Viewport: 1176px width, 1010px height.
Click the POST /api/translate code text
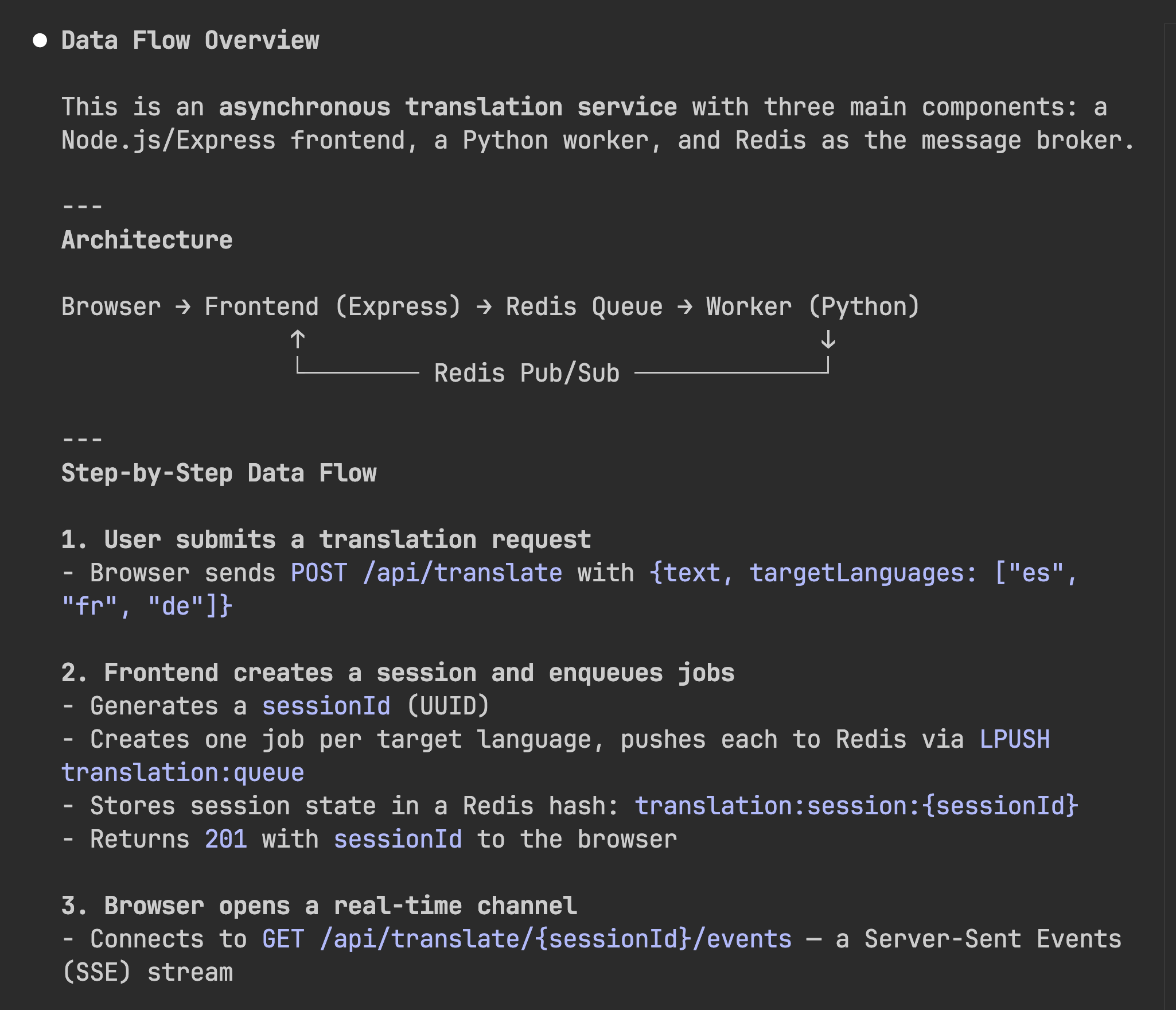tap(426, 573)
